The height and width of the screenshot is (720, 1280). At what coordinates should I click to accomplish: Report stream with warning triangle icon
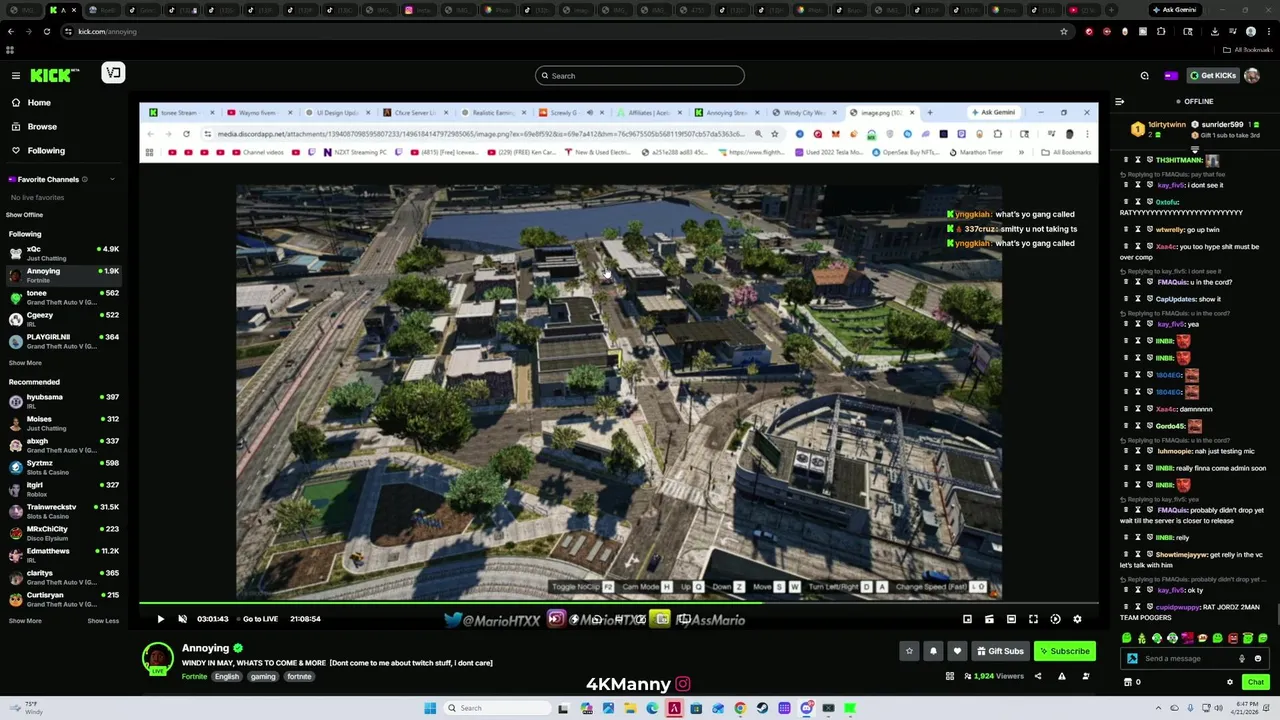pos(1061,677)
